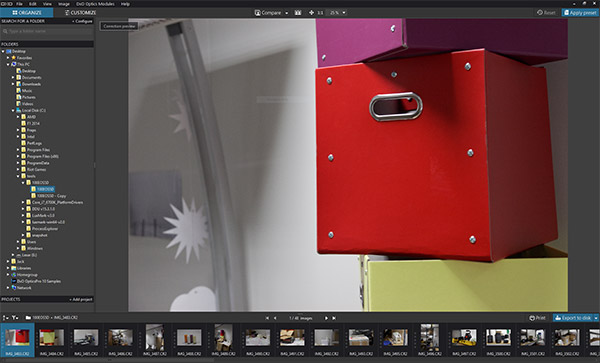Viewport: 600px width, 363px height.
Task: Switch to the CUSTOMIZE tab
Action: click(80, 13)
